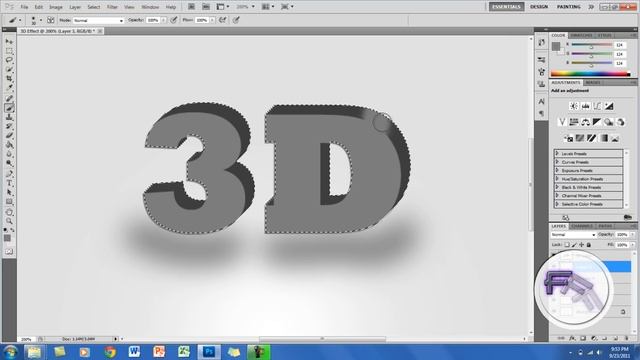Open the brush Mode dropdown

[x=98, y=20]
